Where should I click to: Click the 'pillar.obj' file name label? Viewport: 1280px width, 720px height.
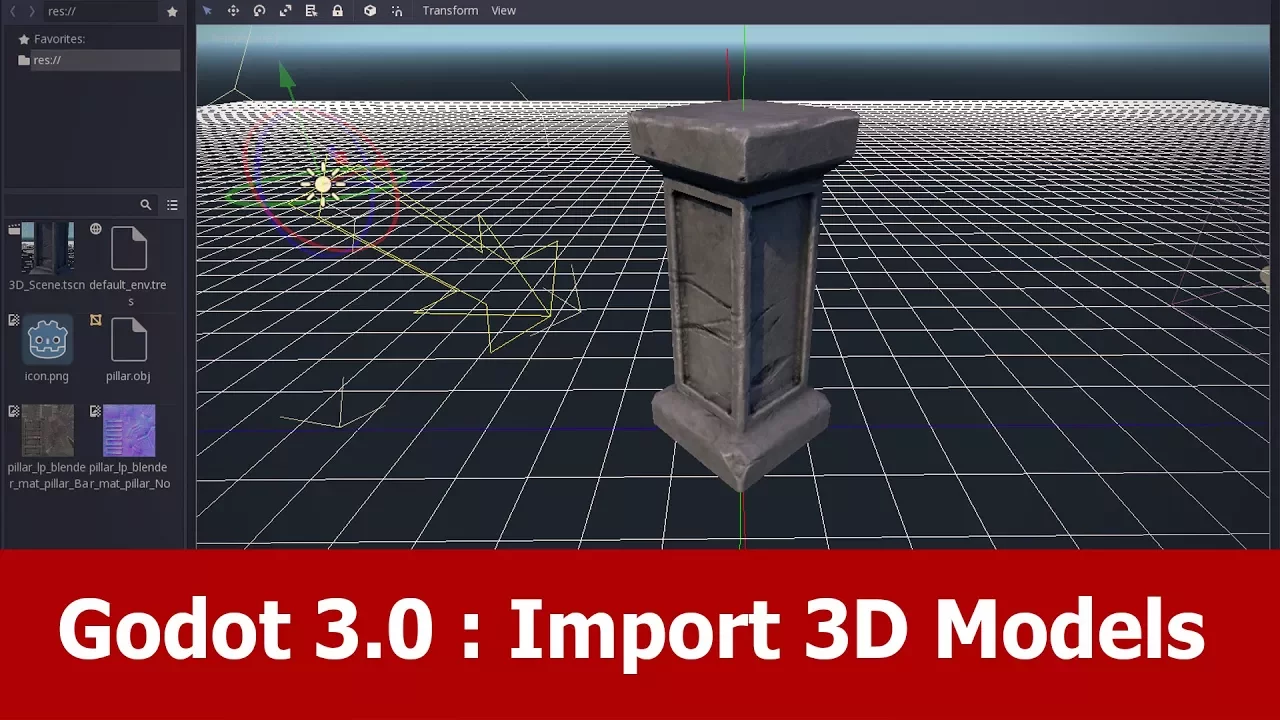point(128,376)
